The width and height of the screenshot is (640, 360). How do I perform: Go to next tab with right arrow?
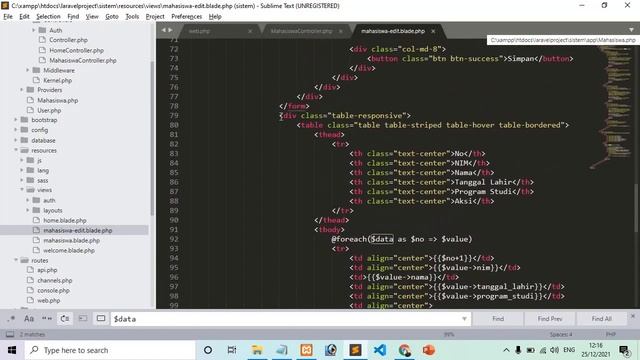[x=170, y=30]
